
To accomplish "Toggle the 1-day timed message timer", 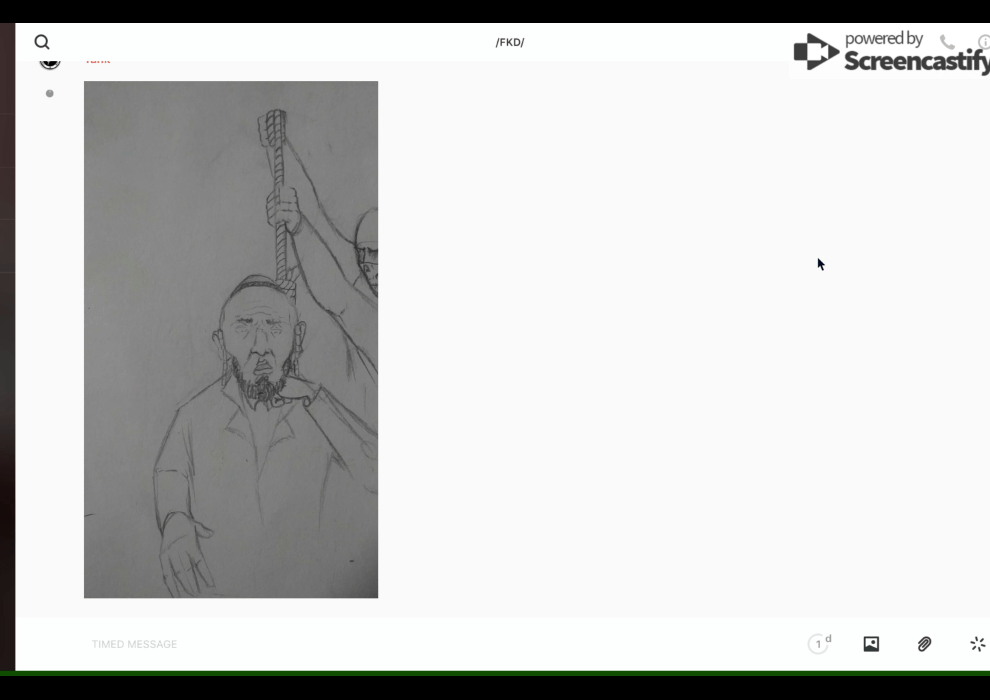I will [x=819, y=644].
